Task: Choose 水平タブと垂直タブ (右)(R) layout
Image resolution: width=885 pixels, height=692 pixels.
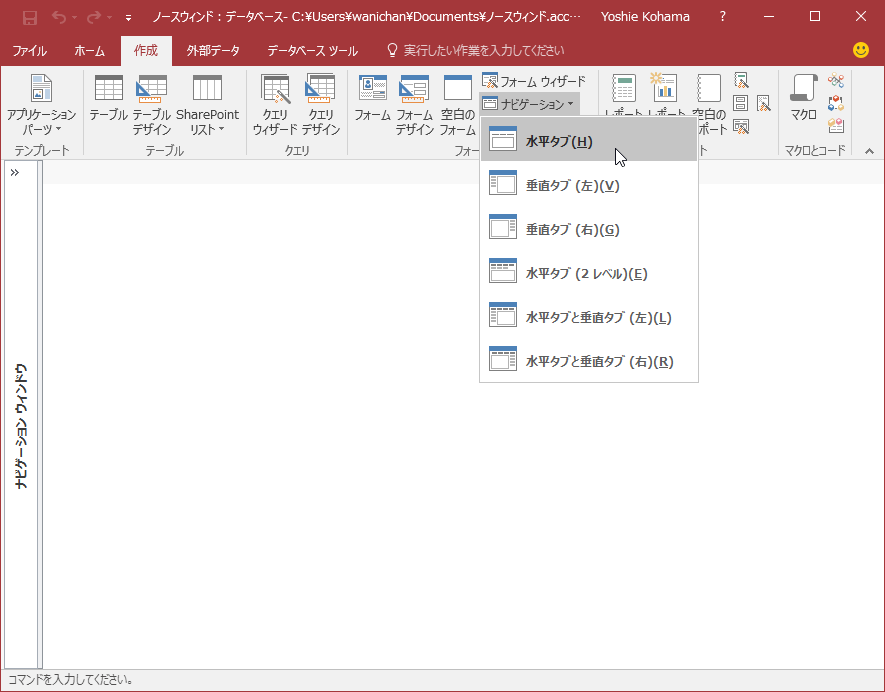Action: [x=589, y=361]
